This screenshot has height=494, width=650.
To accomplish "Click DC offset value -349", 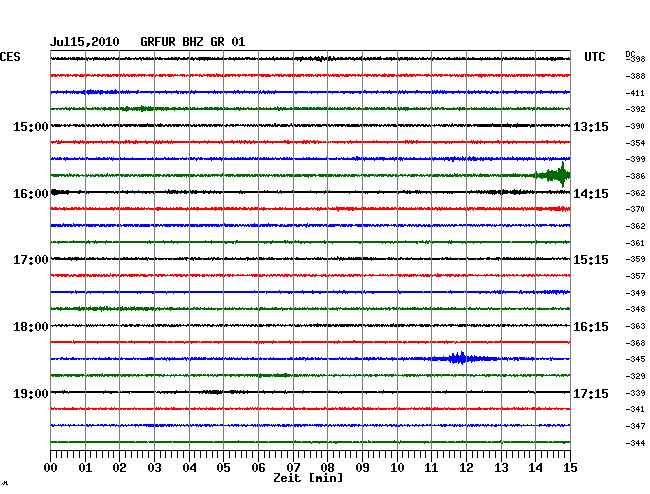I will tap(635, 293).
